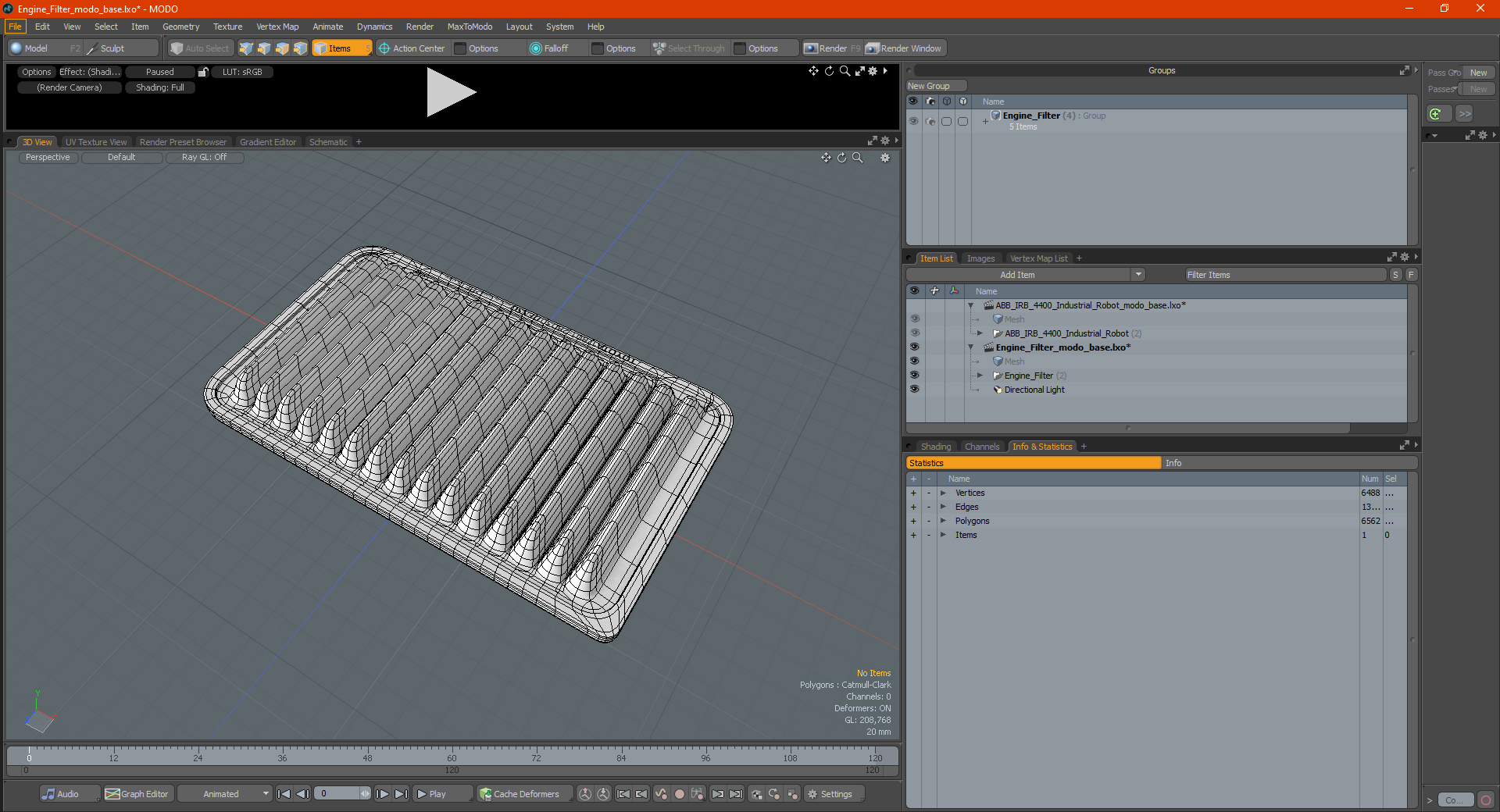
Task: Toggle eye for ABB_IRB_4400_Industrial_Robot item
Action: tap(914, 333)
